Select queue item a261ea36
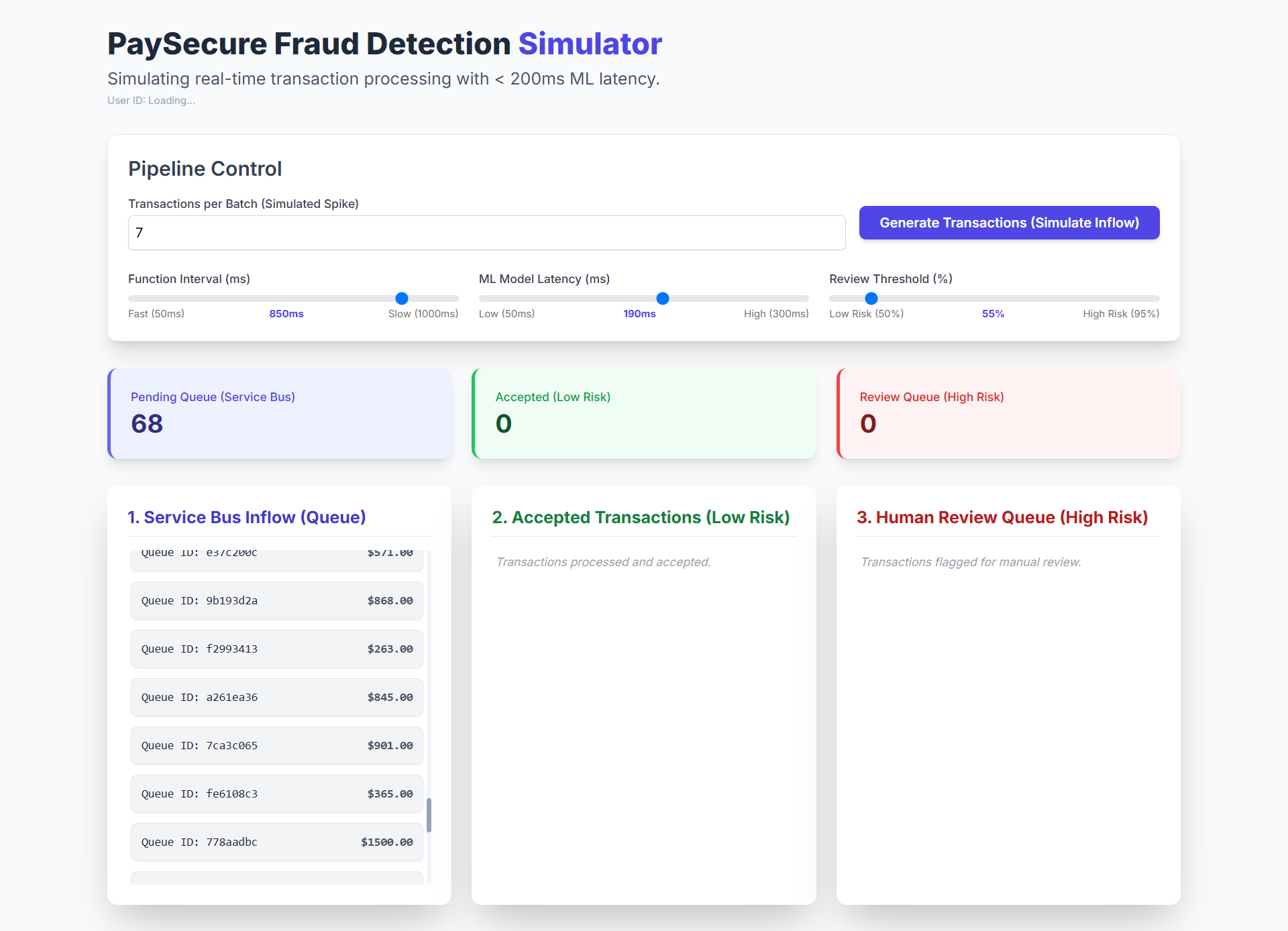The image size is (1288, 931). (x=276, y=698)
